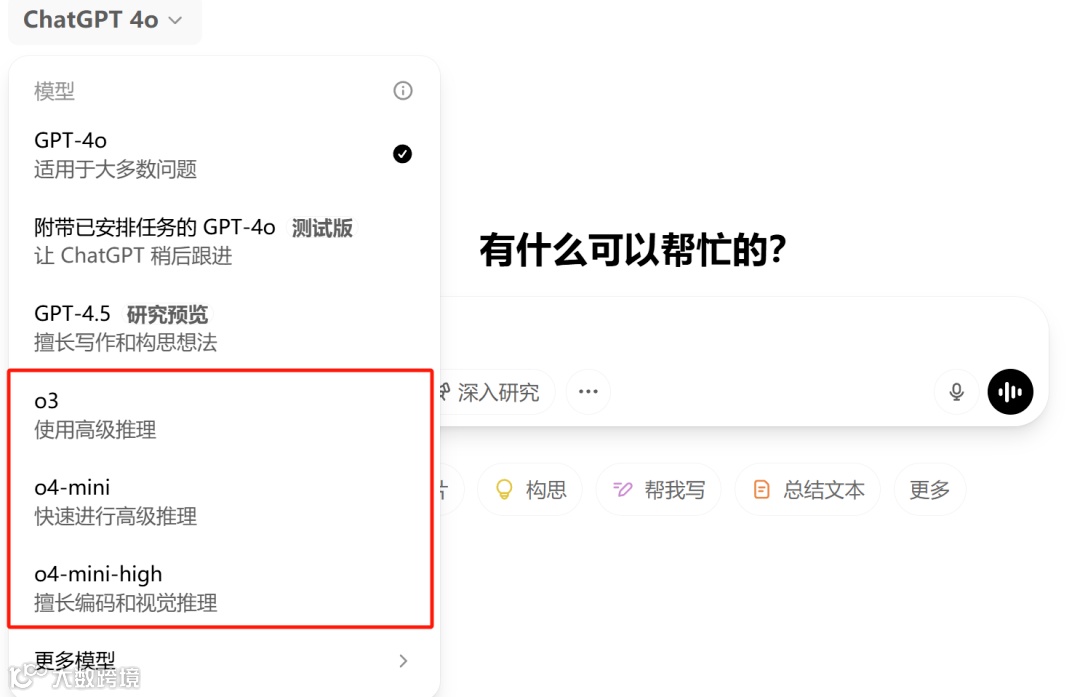Collapse the ChatGPT 4o model dropdown

[105, 20]
